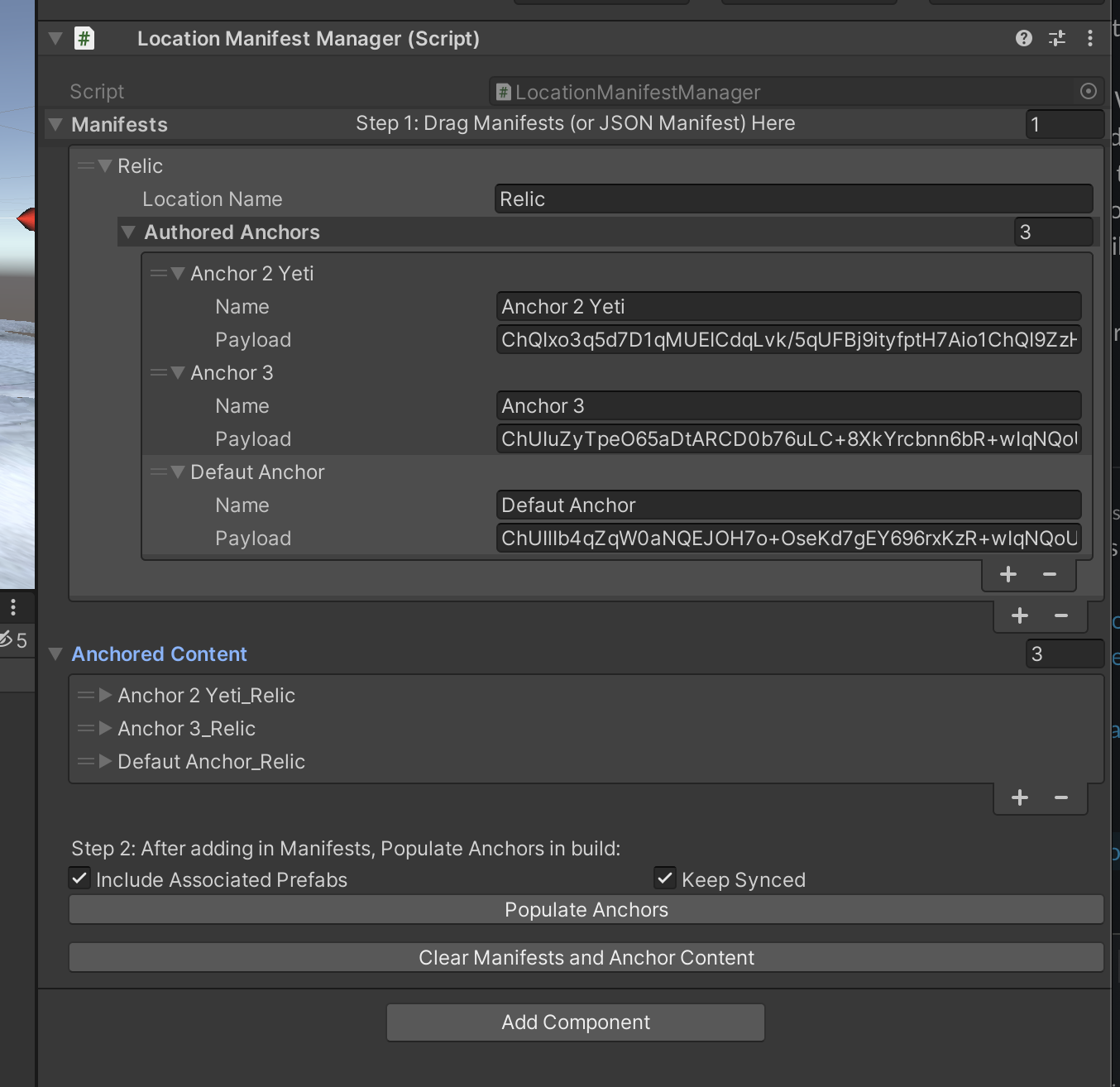Edit Anchor 2 Yeti payload field
This screenshot has width=1120, height=1087.
pyautogui.click(x=789, y=340)
